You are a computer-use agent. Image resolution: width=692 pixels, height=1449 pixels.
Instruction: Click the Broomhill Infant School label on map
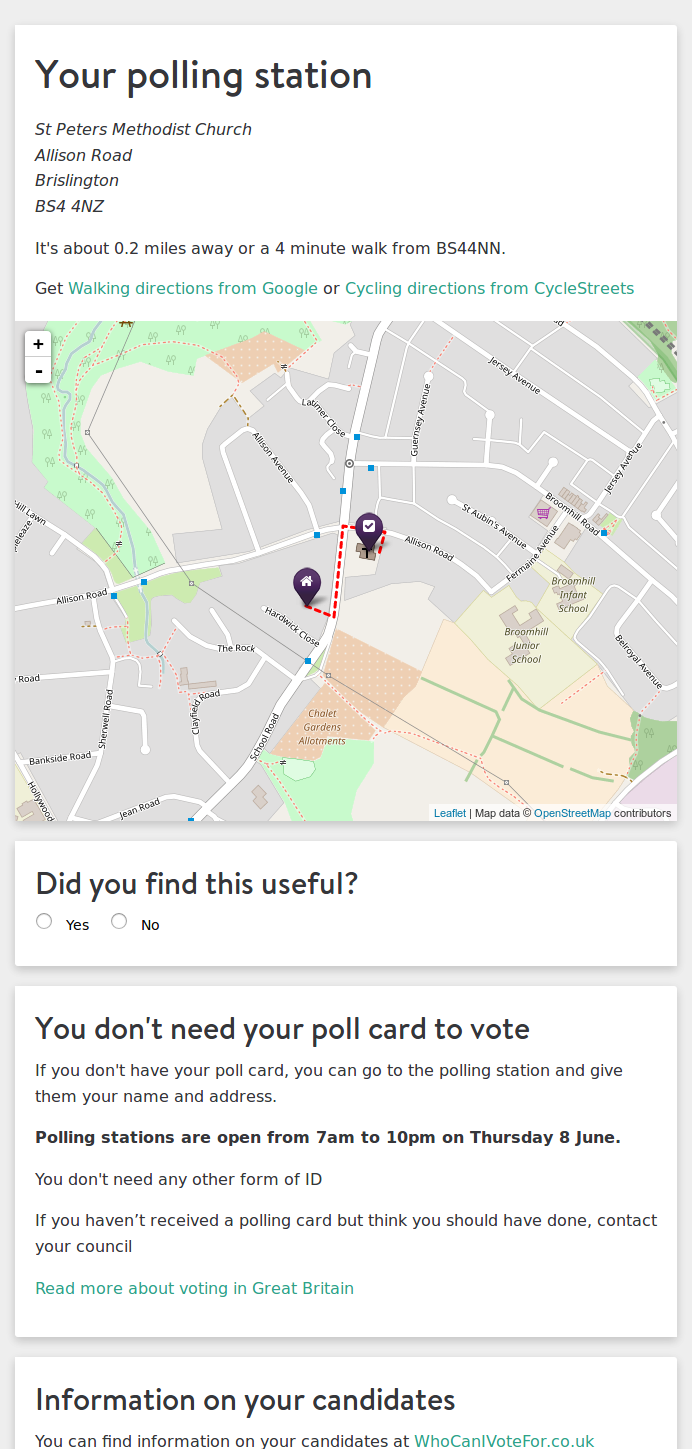(573, 595)
